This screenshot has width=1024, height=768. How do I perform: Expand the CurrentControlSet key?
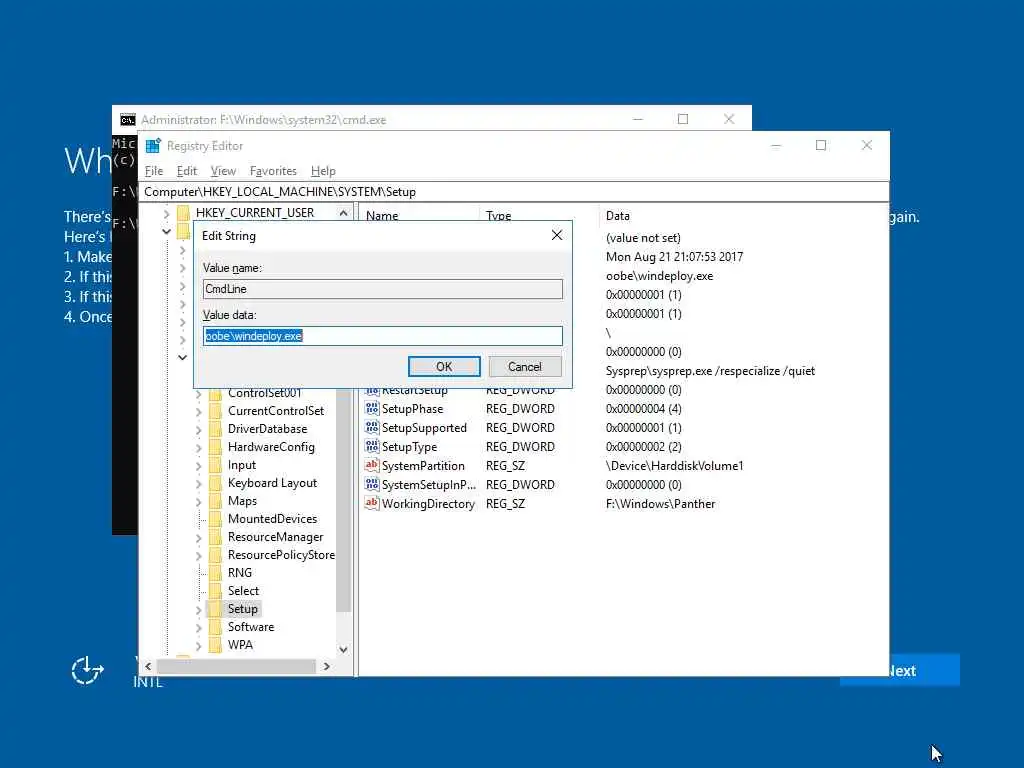199,412
